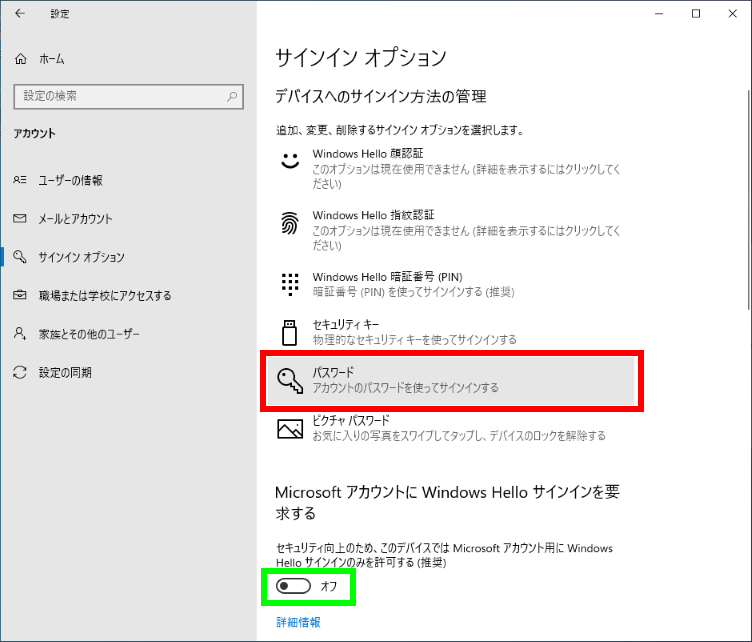Click the briefcase icon for 職場または学校にアクセスする
Viewport: 752px width, 642px height.
[x=20, y=294]
